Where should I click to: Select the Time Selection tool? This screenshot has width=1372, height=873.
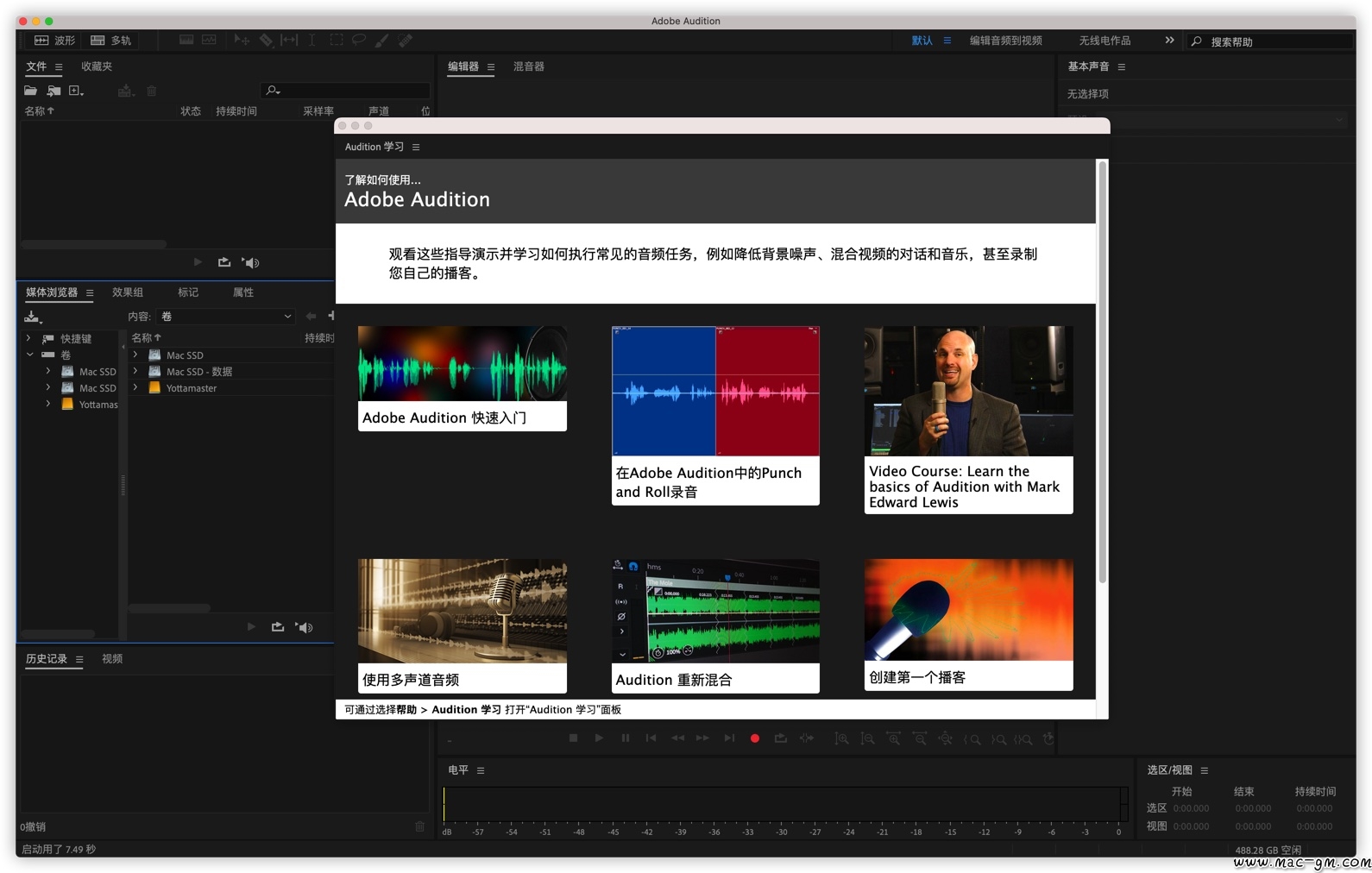click(x=312, y=41)
